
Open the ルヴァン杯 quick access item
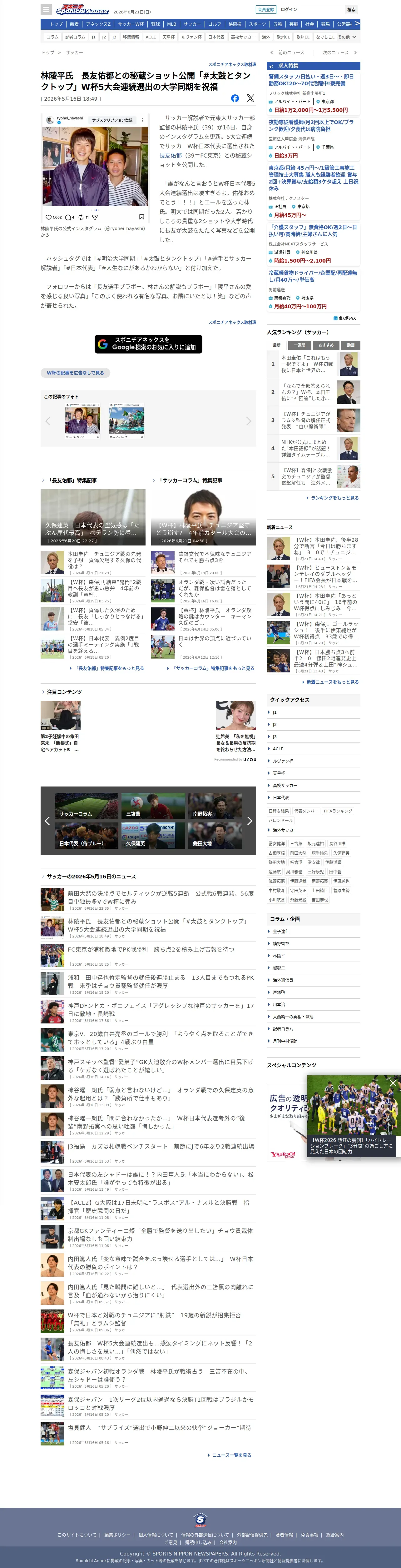[313, 761]
